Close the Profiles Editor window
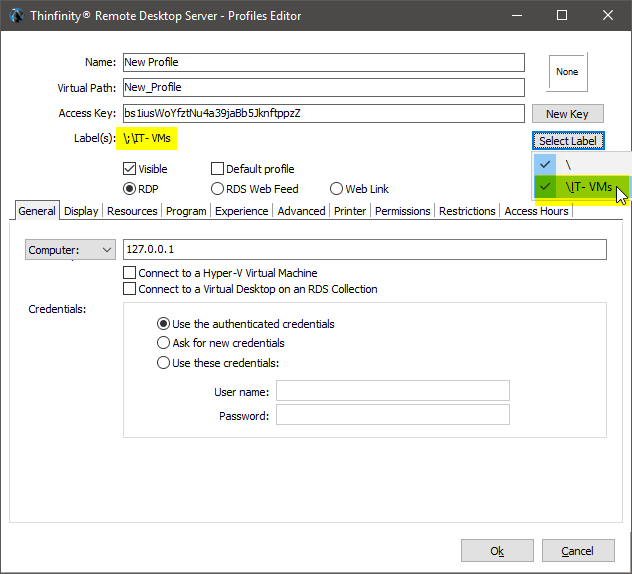This screenshot has height=574, width=632. point(608,16)
